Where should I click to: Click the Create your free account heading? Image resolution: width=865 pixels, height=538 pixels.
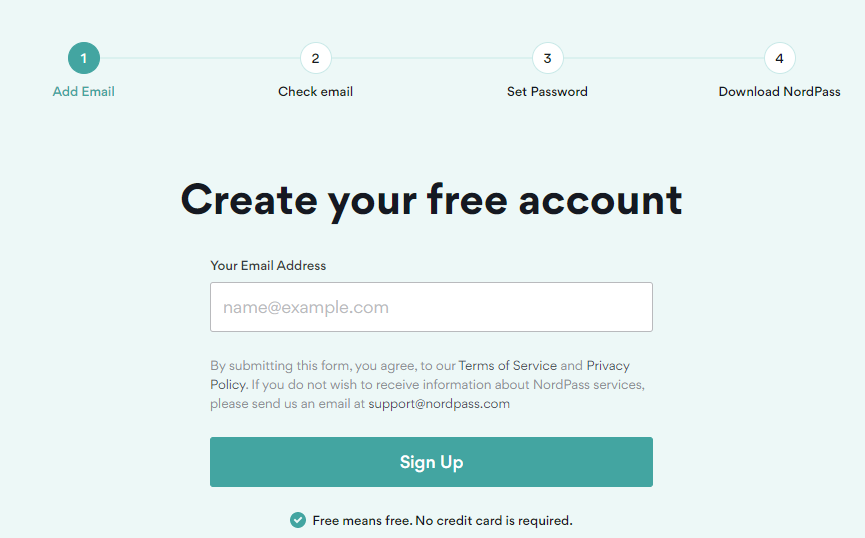pos(431,200)
